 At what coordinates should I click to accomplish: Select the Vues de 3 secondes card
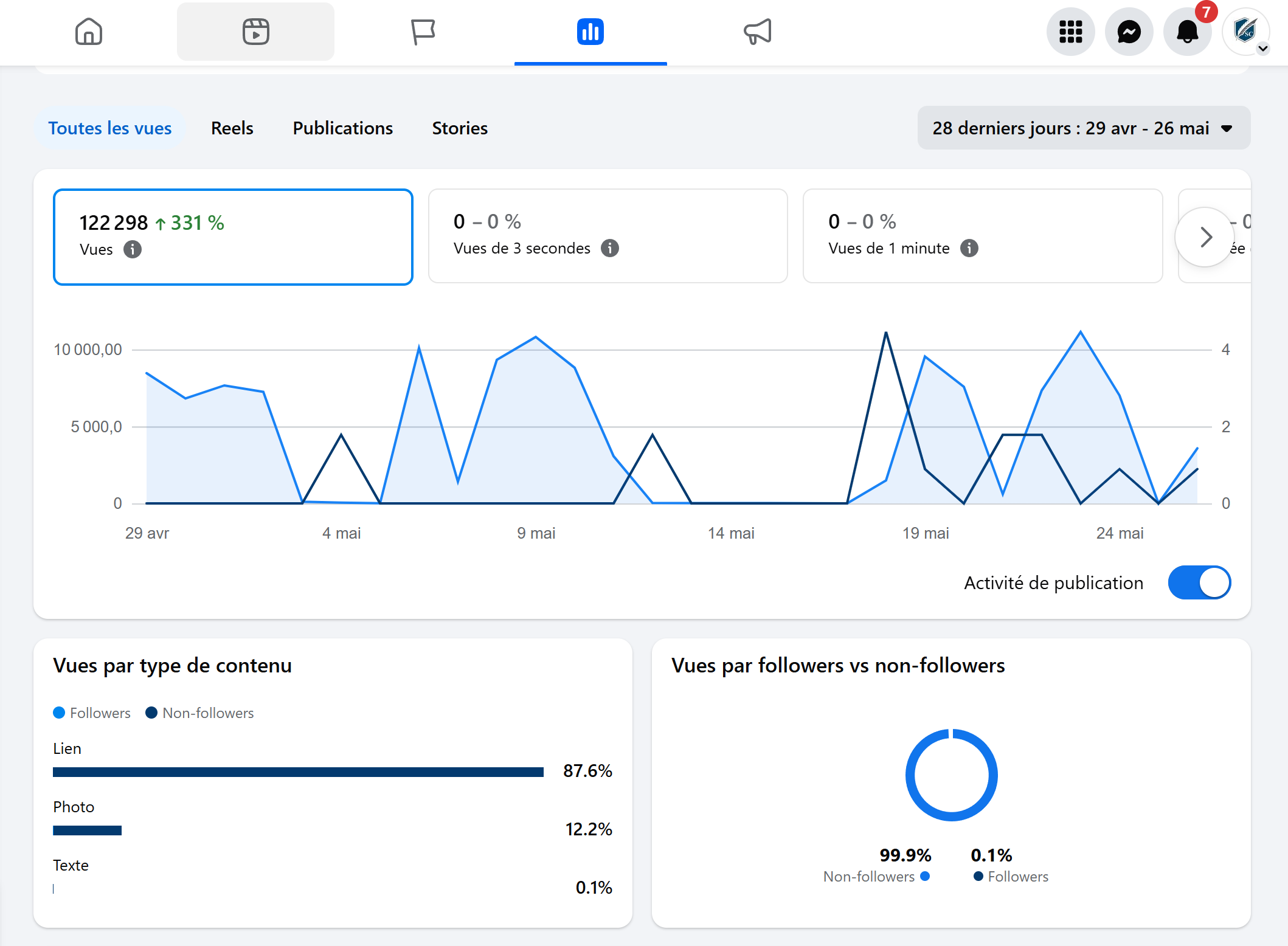pyautogui.click(x=608, y=236)
